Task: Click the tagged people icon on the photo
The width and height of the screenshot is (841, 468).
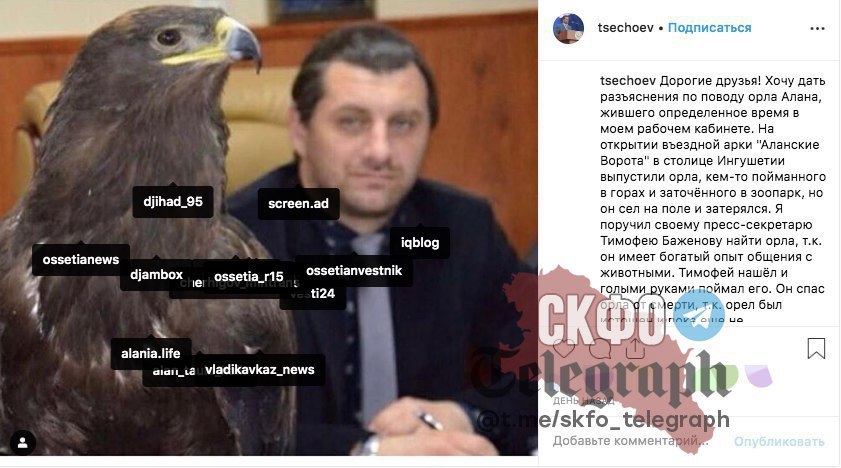Action: point(23,443)
